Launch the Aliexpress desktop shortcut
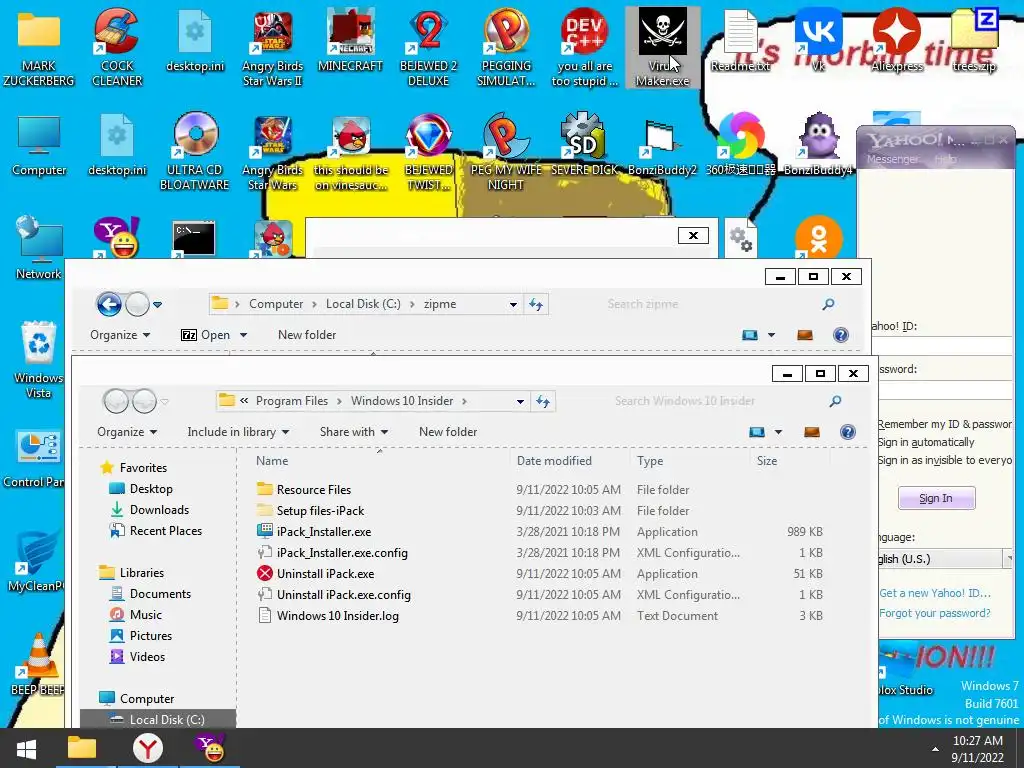The image size is (1024, 768). point(897,40)
